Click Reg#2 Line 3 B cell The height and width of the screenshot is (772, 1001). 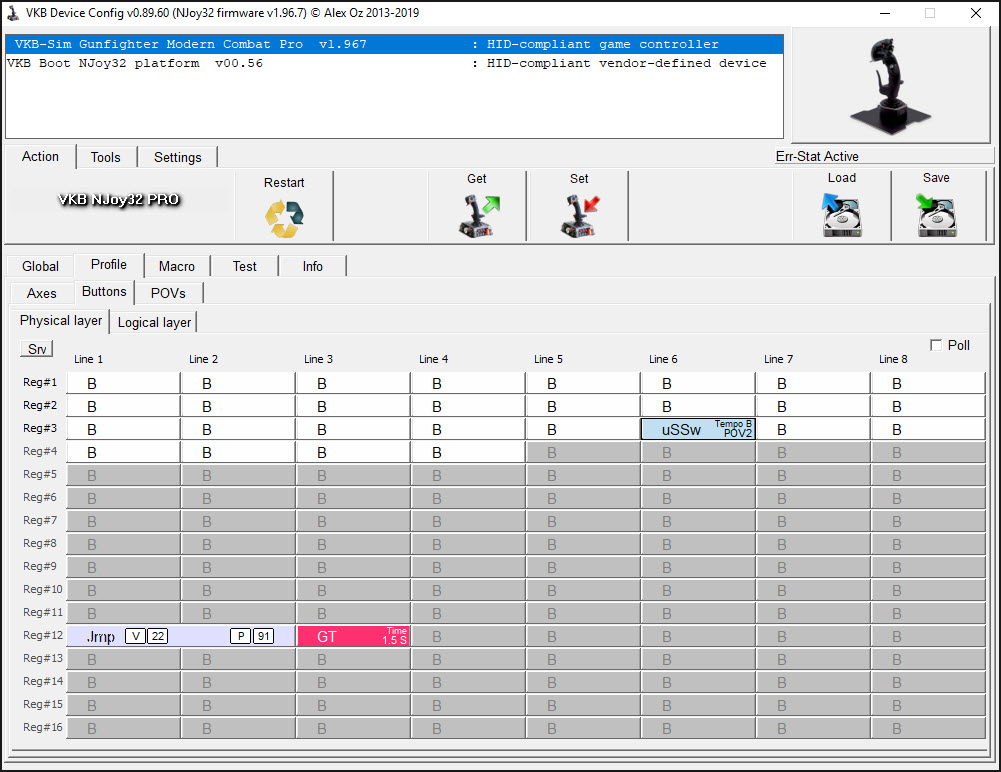[x=353, y=406]
